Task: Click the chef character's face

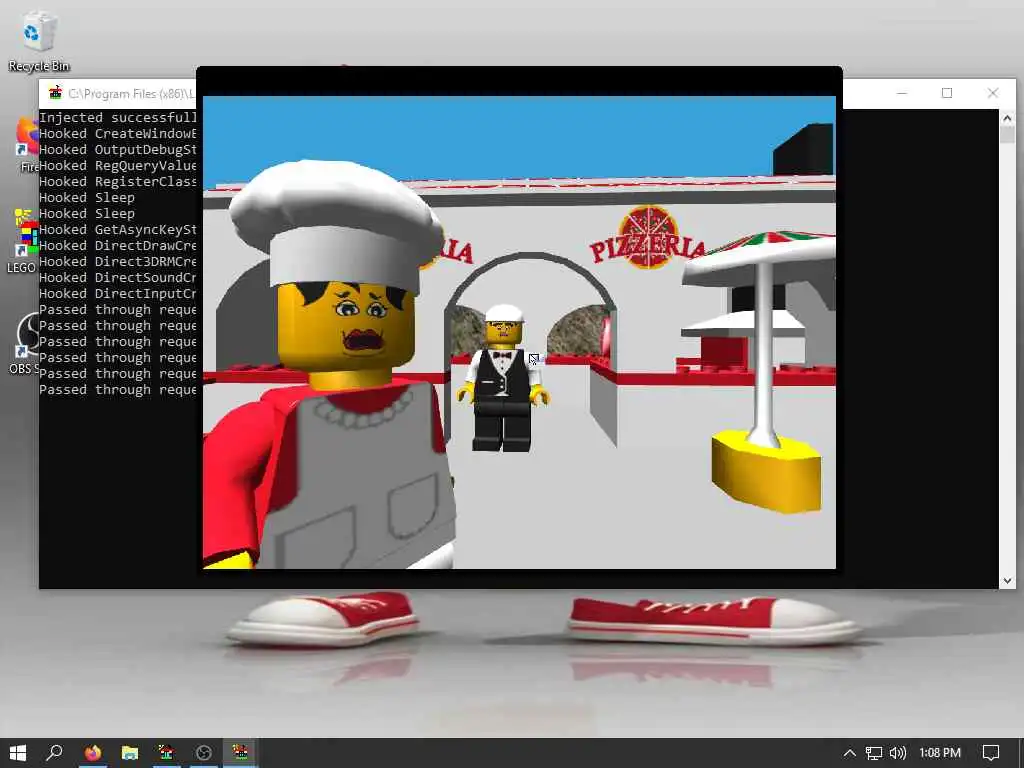Action: pos(346,325)
